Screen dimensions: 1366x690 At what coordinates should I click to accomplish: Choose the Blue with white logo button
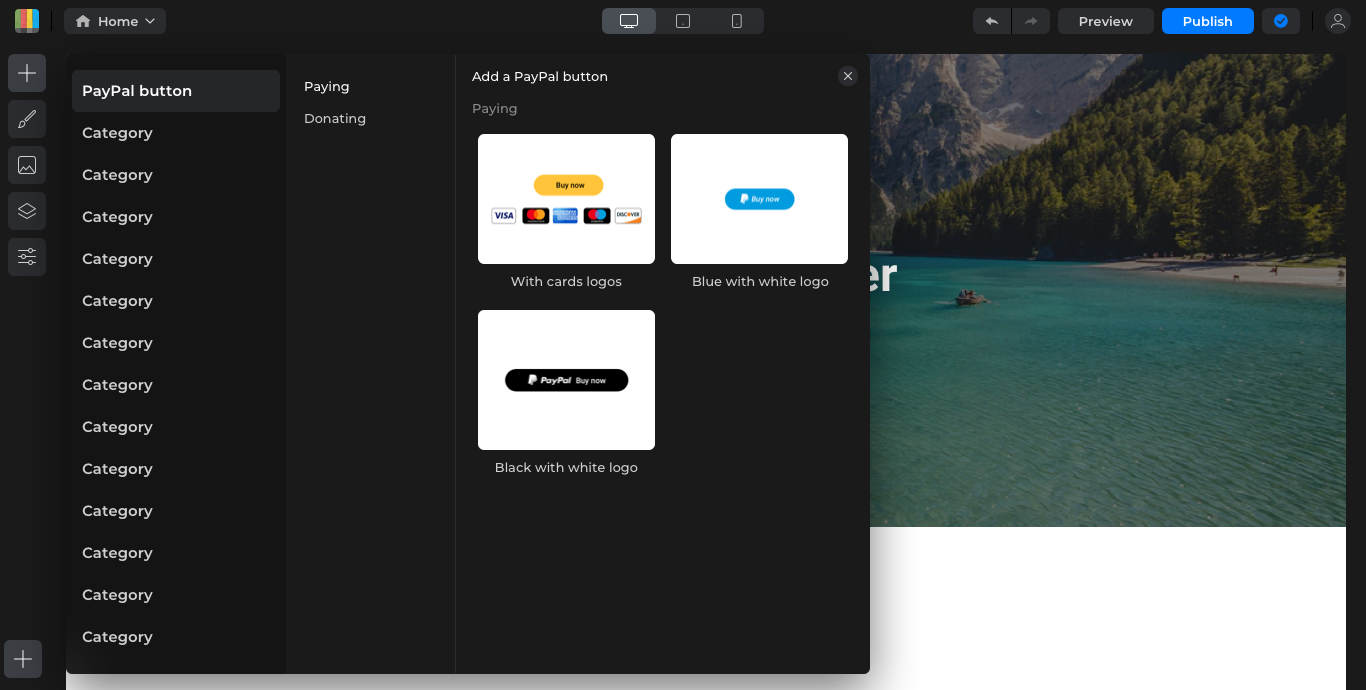click(x=759, y=199)
